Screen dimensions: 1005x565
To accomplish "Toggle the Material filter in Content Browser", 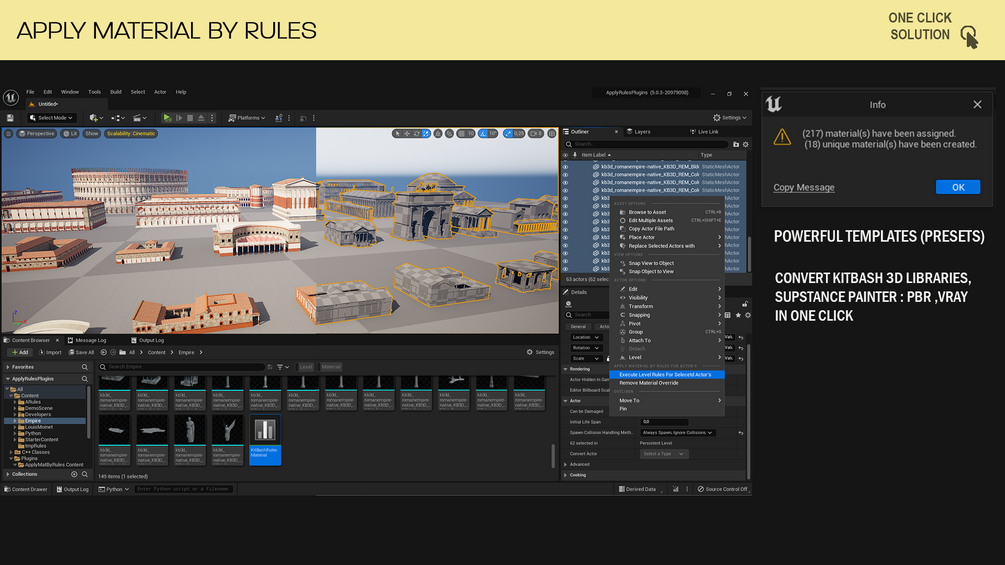I will tap(331, 367).
